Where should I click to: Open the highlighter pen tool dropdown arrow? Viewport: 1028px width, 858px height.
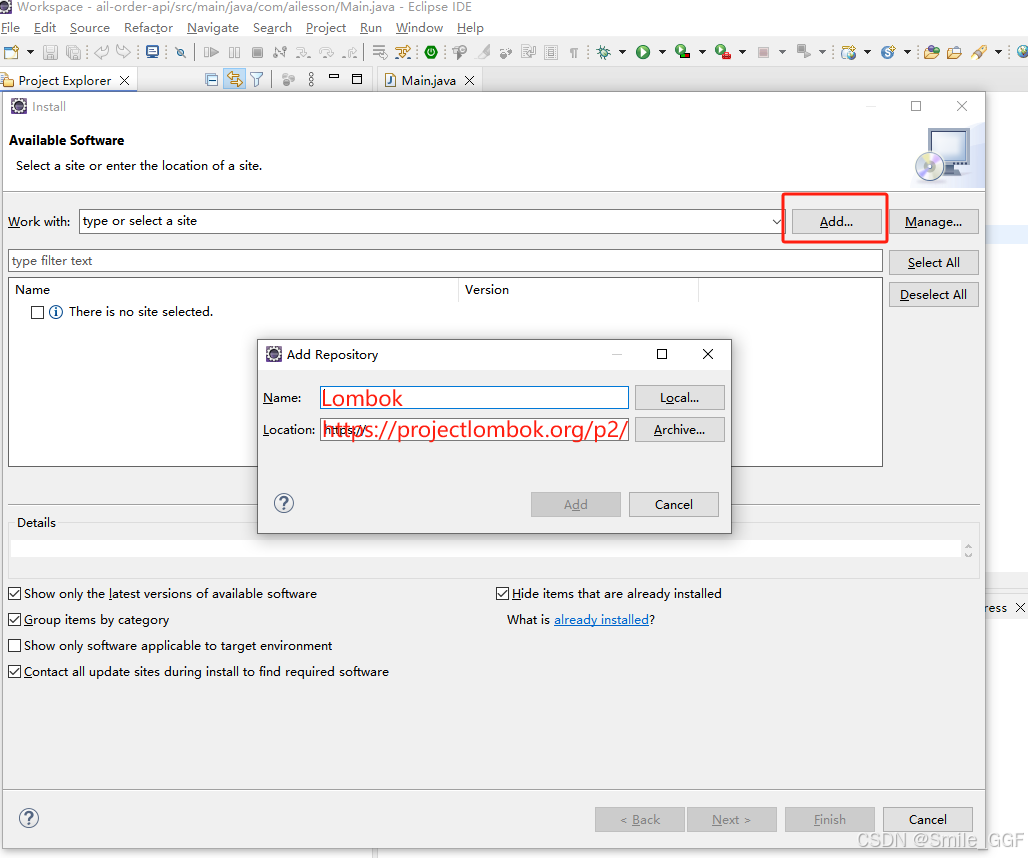point(998,52)
